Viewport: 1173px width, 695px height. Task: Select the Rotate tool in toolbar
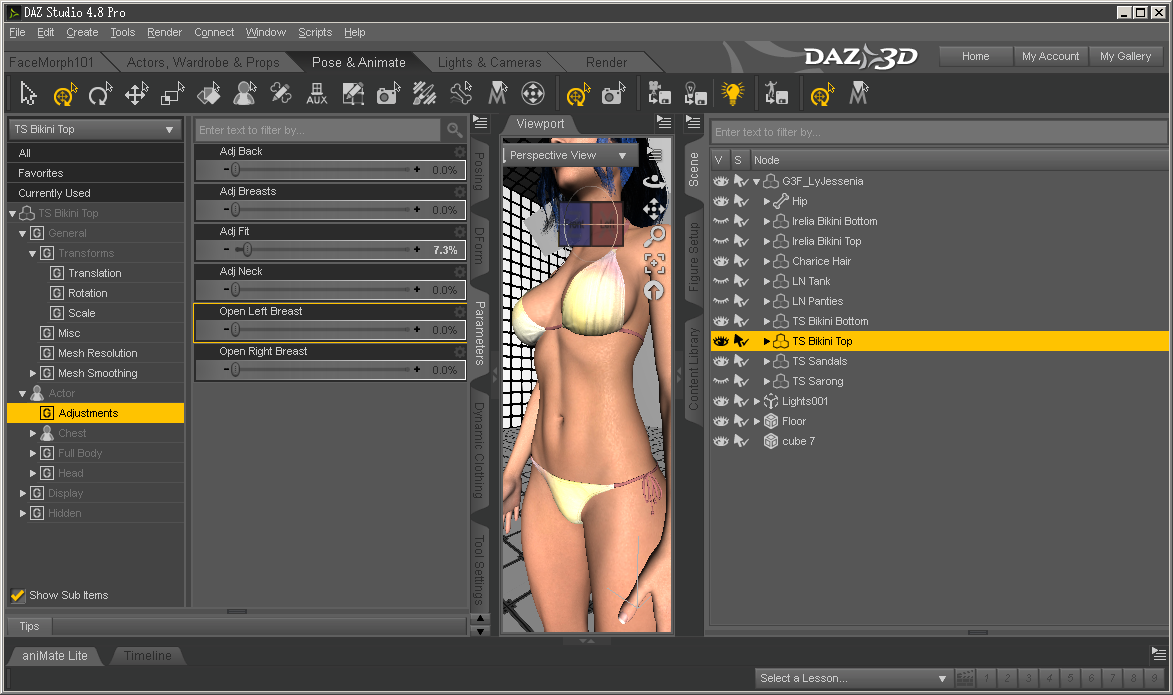(x=99, y=94)
